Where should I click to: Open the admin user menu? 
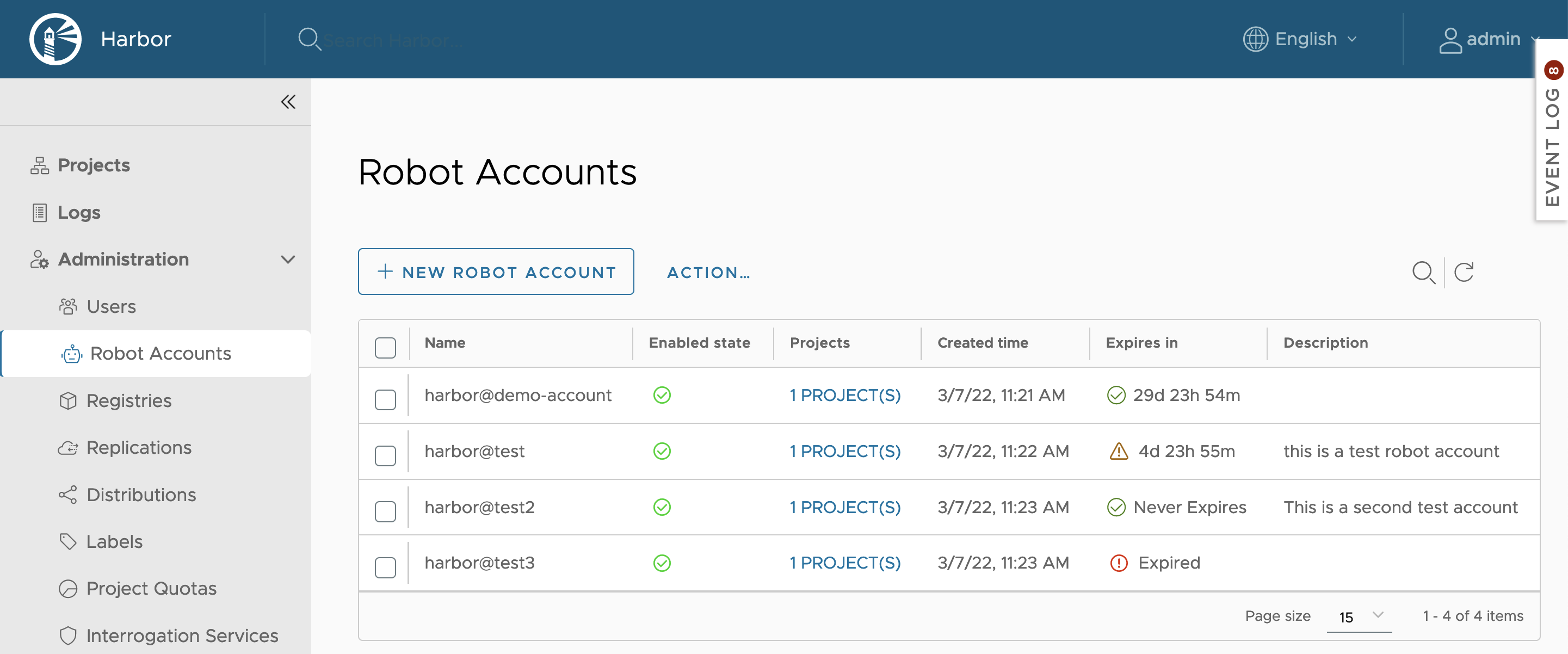click(x=1490, y=40)
